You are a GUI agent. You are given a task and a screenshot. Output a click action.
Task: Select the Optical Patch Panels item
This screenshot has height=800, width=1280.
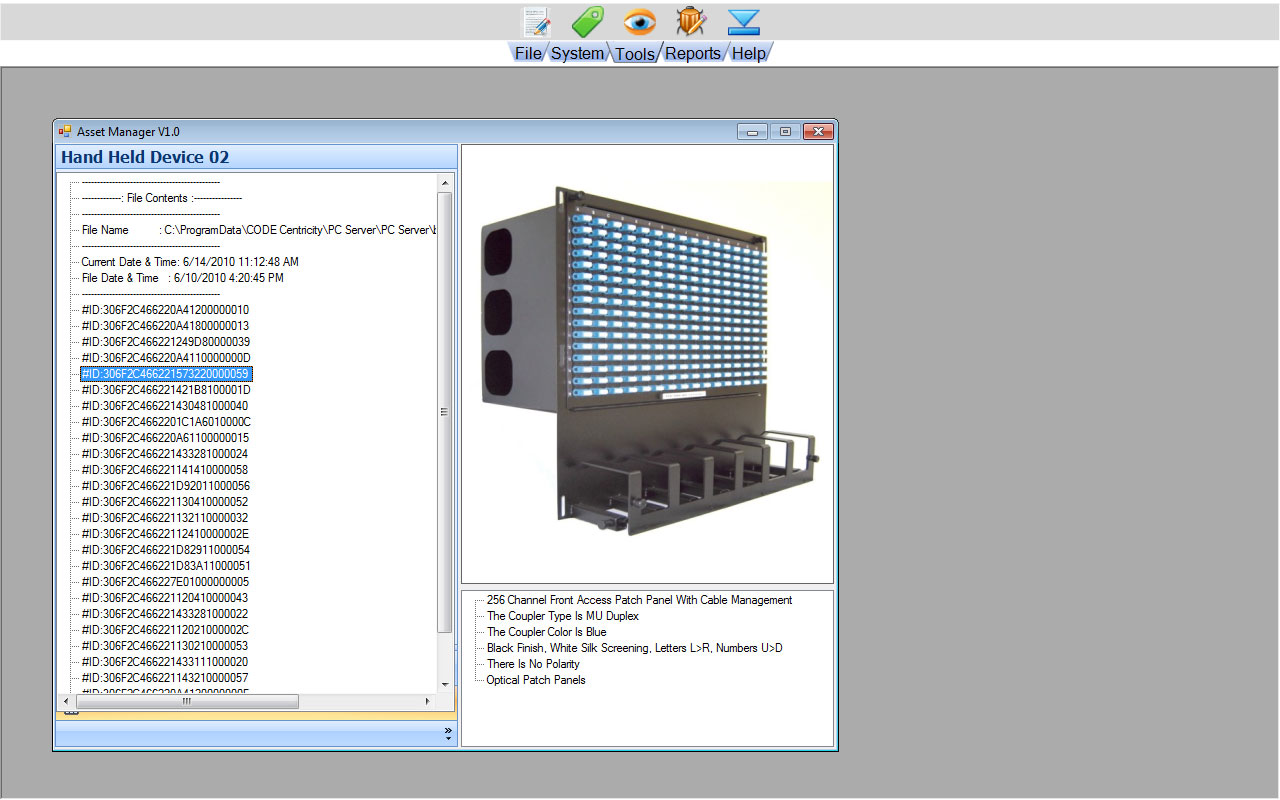click(536, 680)
